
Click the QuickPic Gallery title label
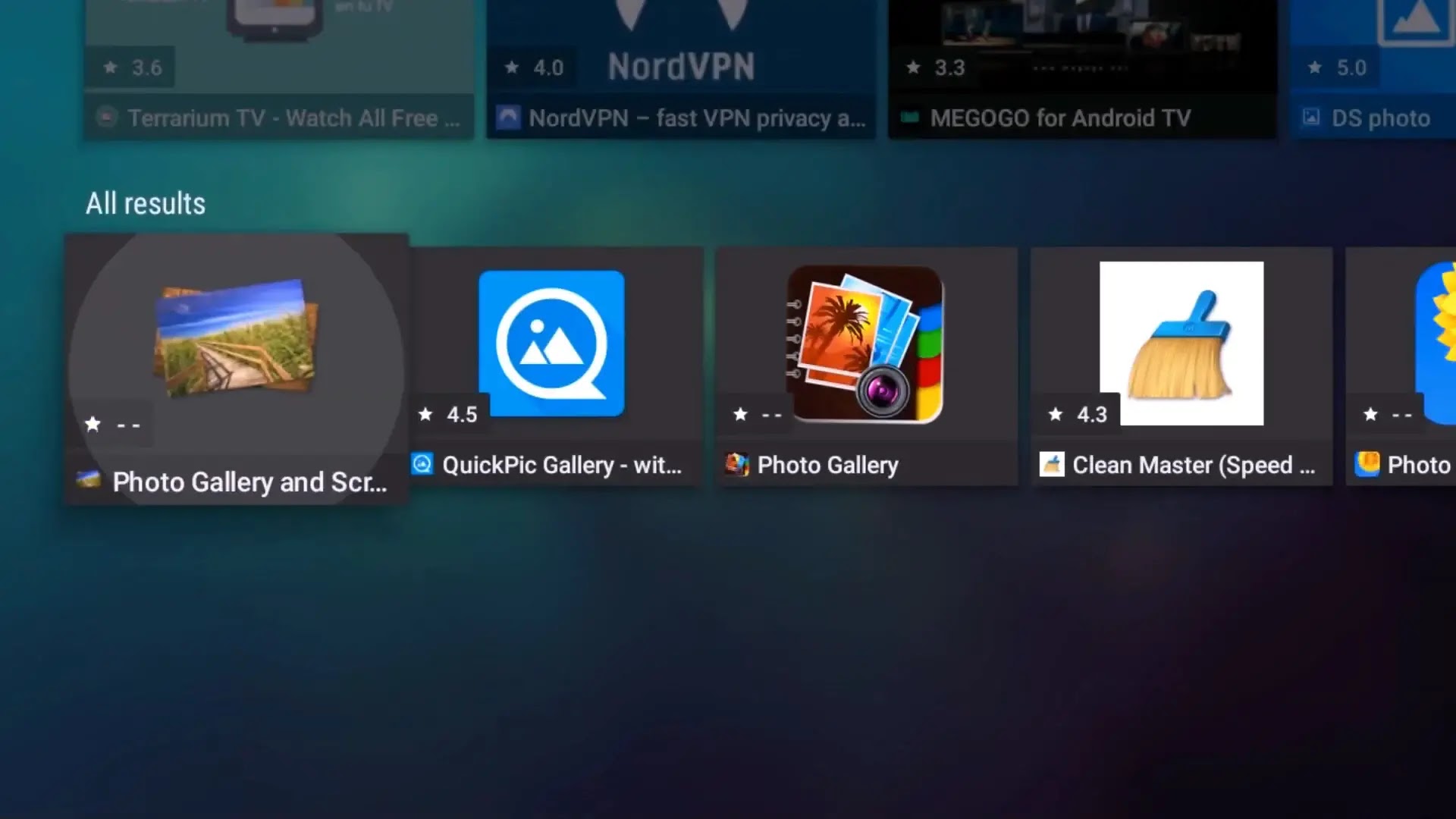point(561,465)
